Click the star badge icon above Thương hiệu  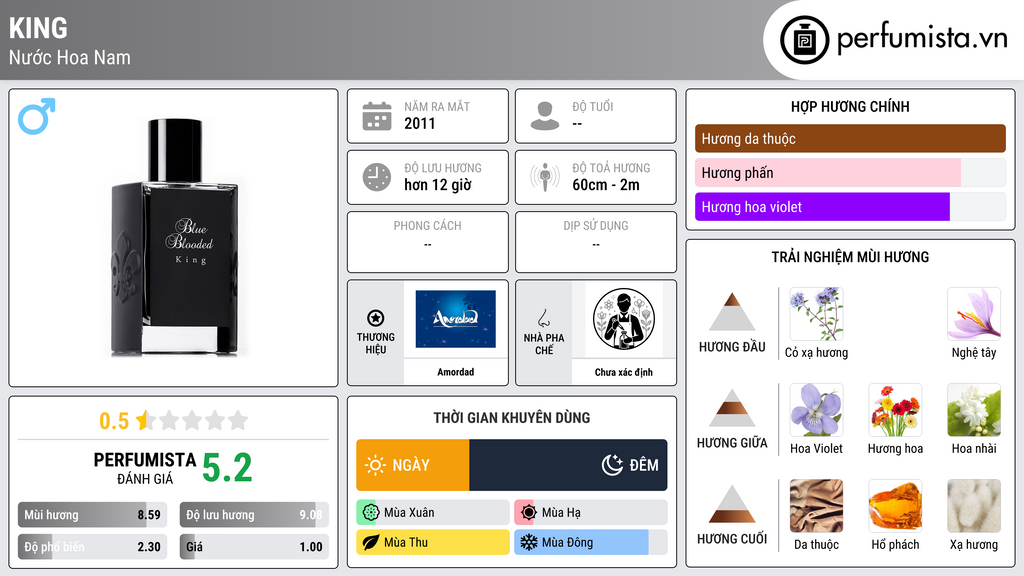pyautogui.click(x=376, y=318)
